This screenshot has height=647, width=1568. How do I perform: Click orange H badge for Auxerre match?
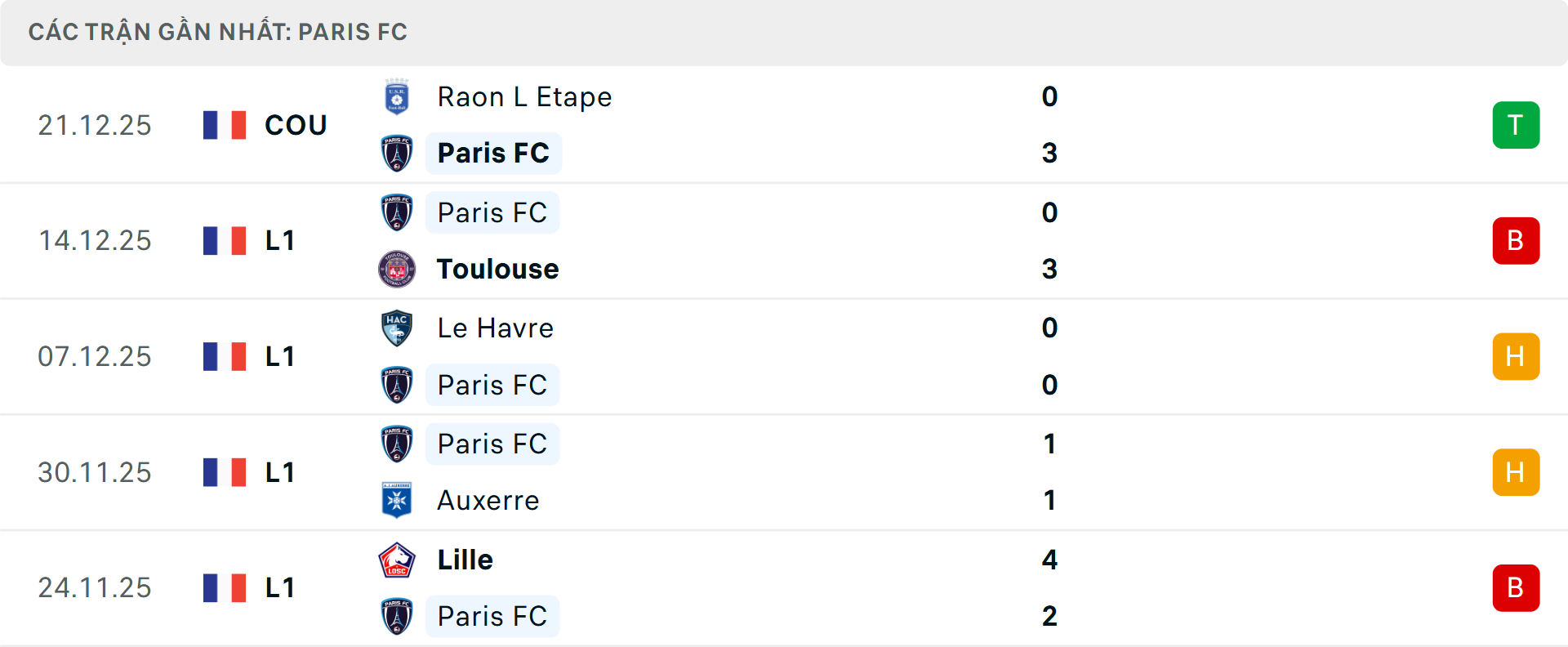pyautogui.click(x=1516, y=472)
